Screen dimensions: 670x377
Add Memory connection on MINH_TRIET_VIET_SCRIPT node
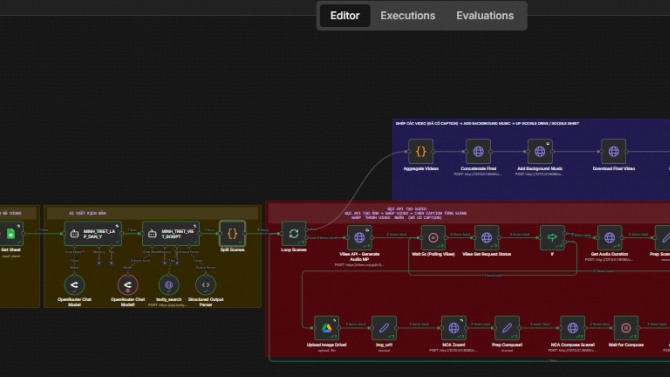(165, 263)
